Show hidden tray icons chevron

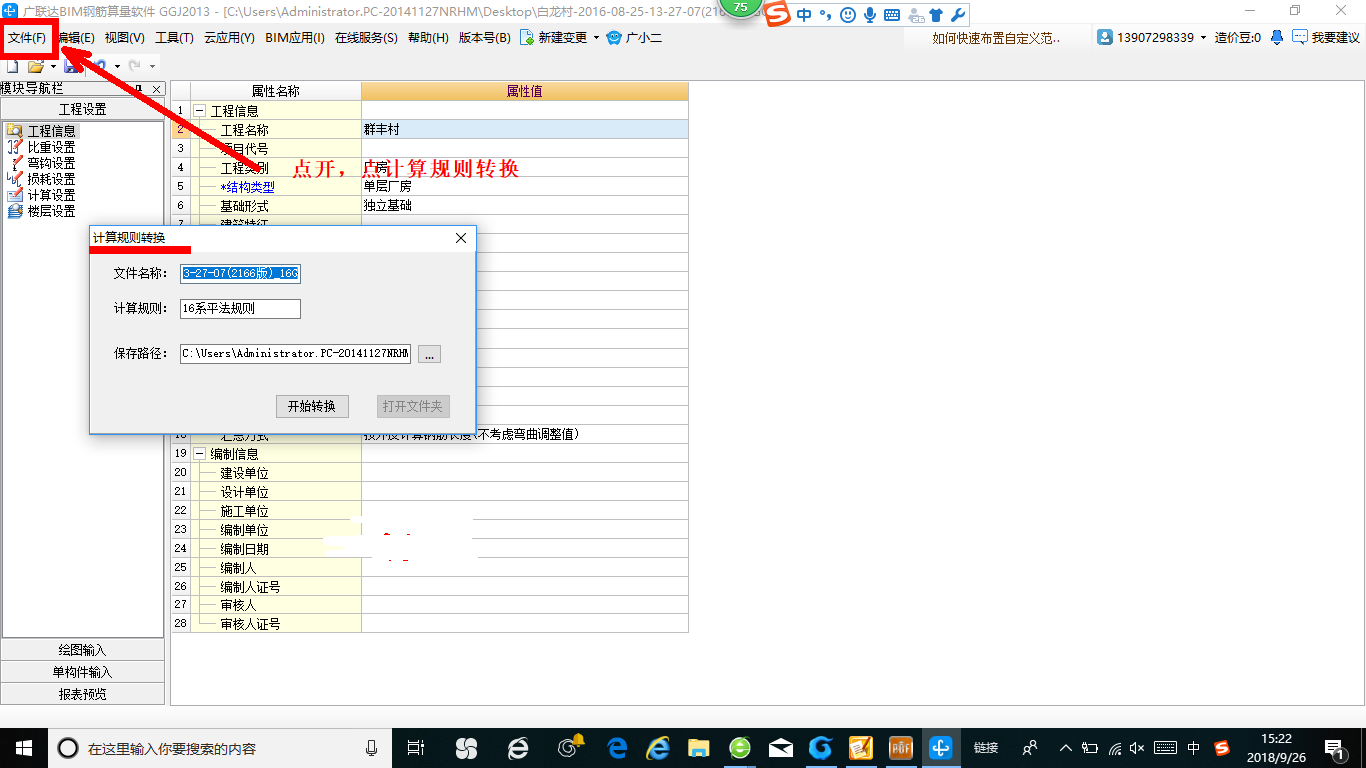click(1065, 748)
